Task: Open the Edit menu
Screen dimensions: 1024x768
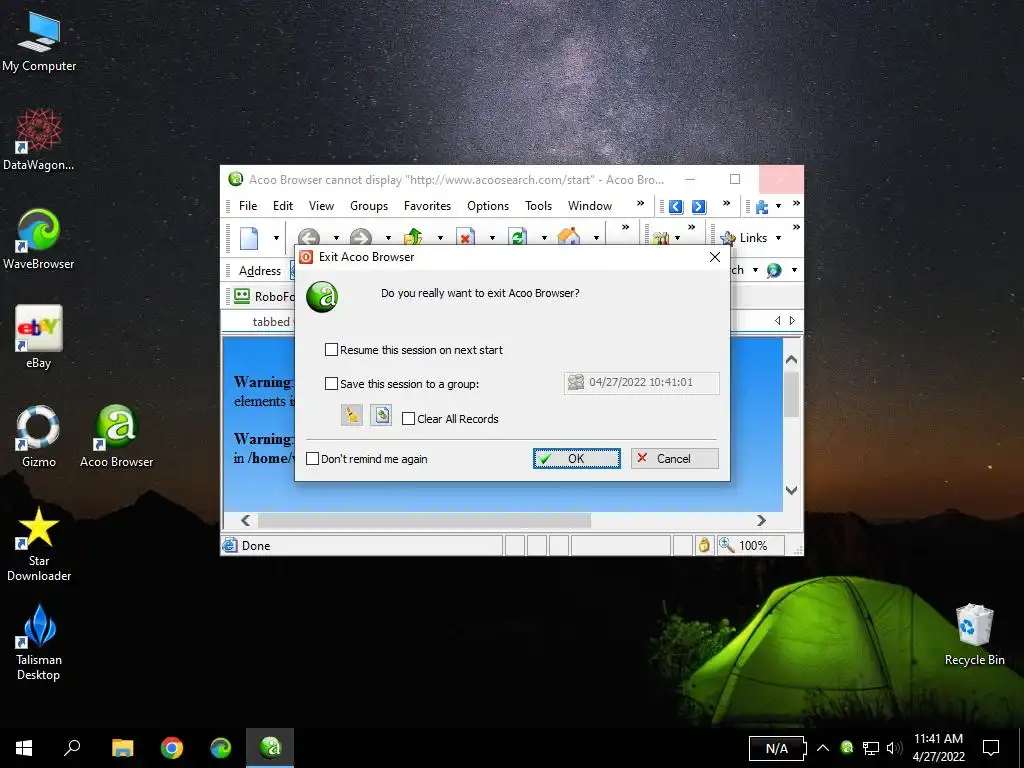Action: (x=283, y=206)
